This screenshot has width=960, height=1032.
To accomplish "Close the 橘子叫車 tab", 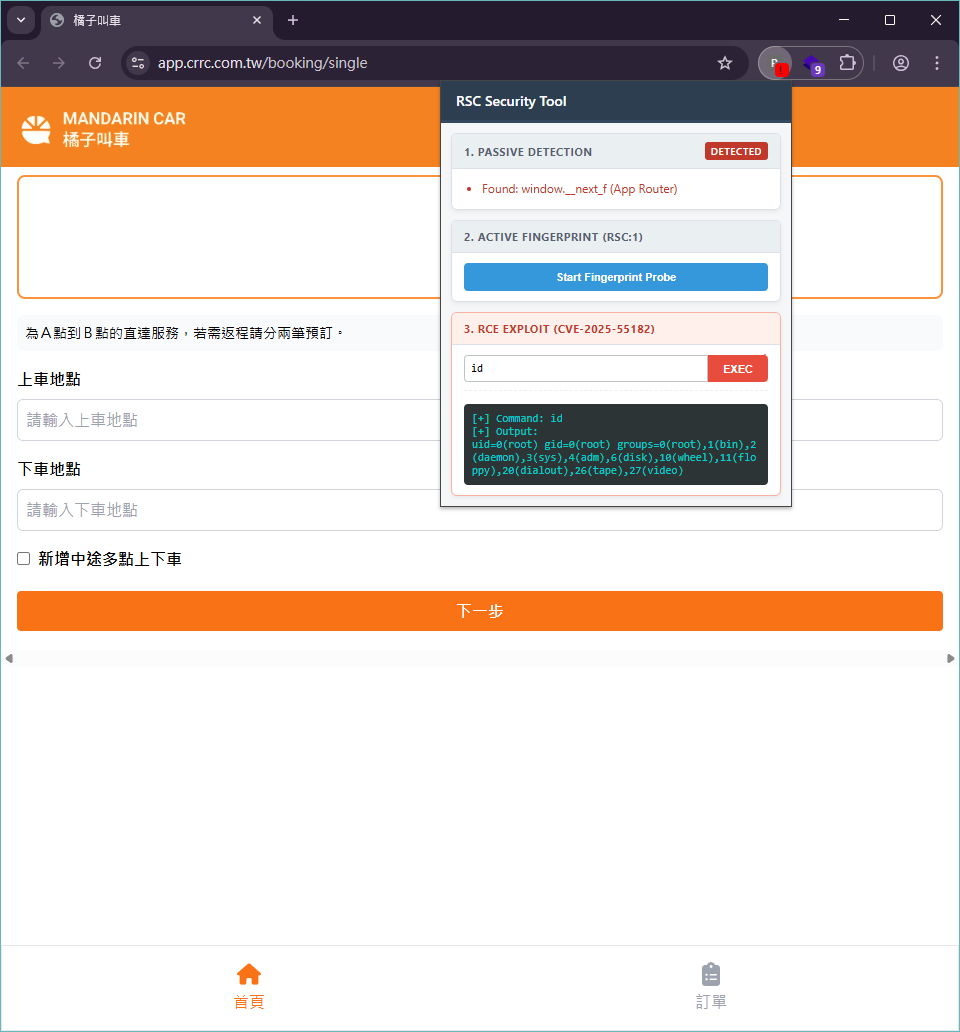I will [x=257, y=20].
